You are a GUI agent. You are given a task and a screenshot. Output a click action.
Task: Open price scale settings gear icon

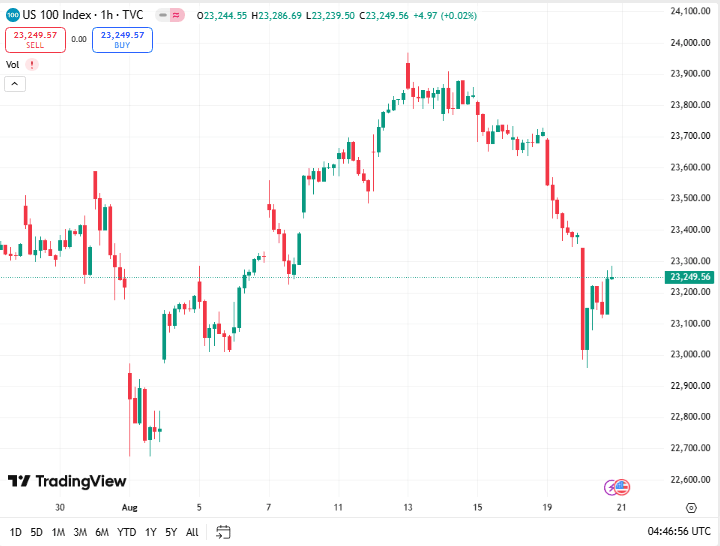[690, 507]
